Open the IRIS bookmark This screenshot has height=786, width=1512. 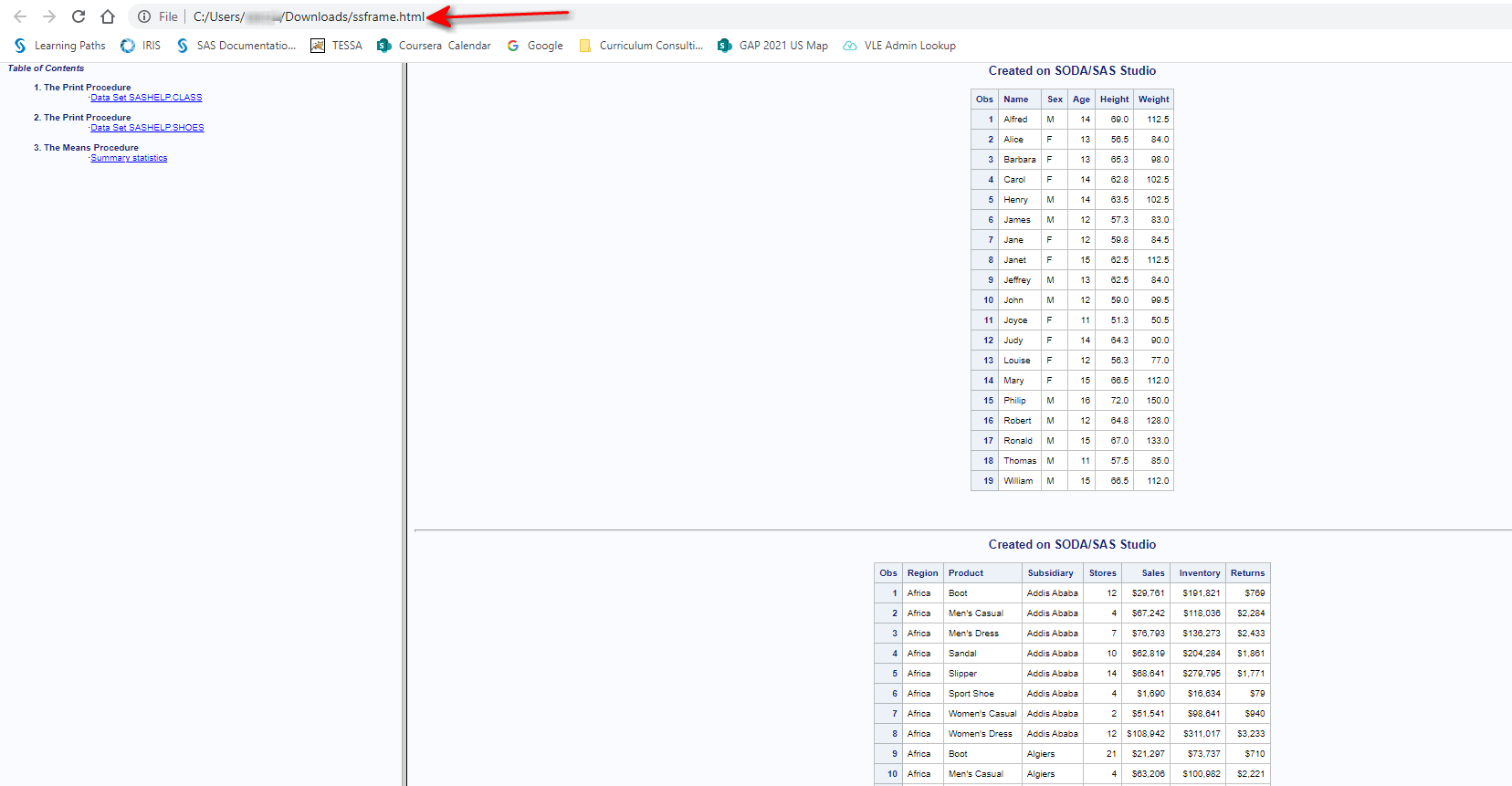click(141, 46)
